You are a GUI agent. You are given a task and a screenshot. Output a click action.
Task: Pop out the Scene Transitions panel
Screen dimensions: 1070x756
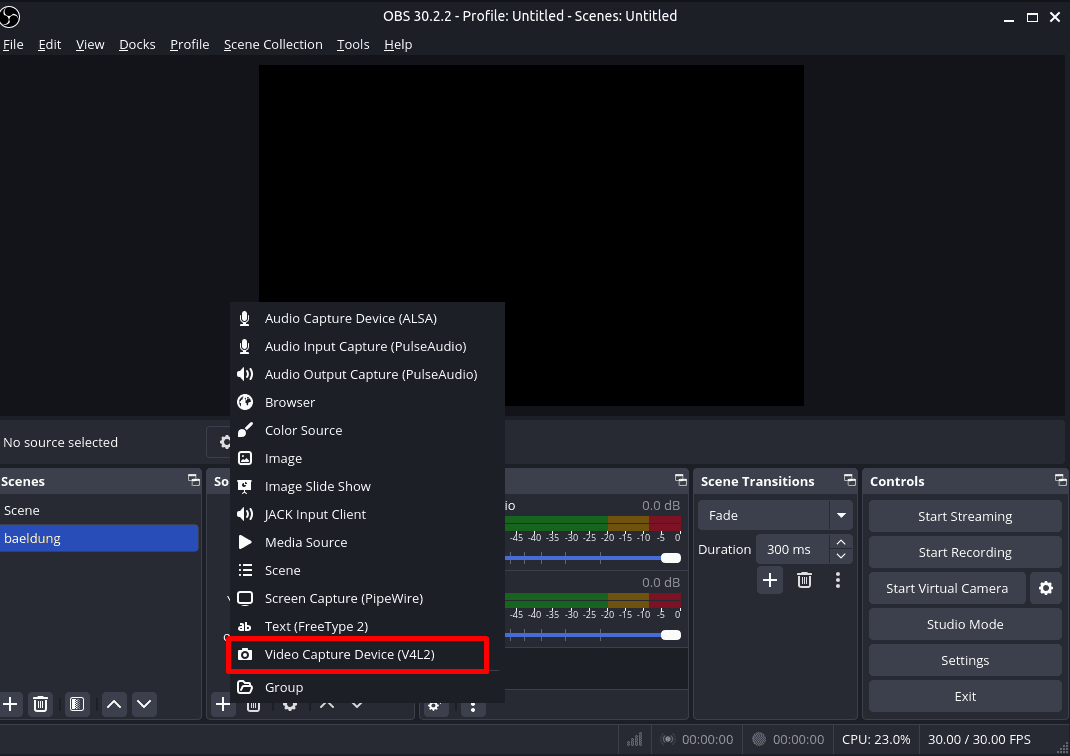pyautogui.click(x=848, y=480)
